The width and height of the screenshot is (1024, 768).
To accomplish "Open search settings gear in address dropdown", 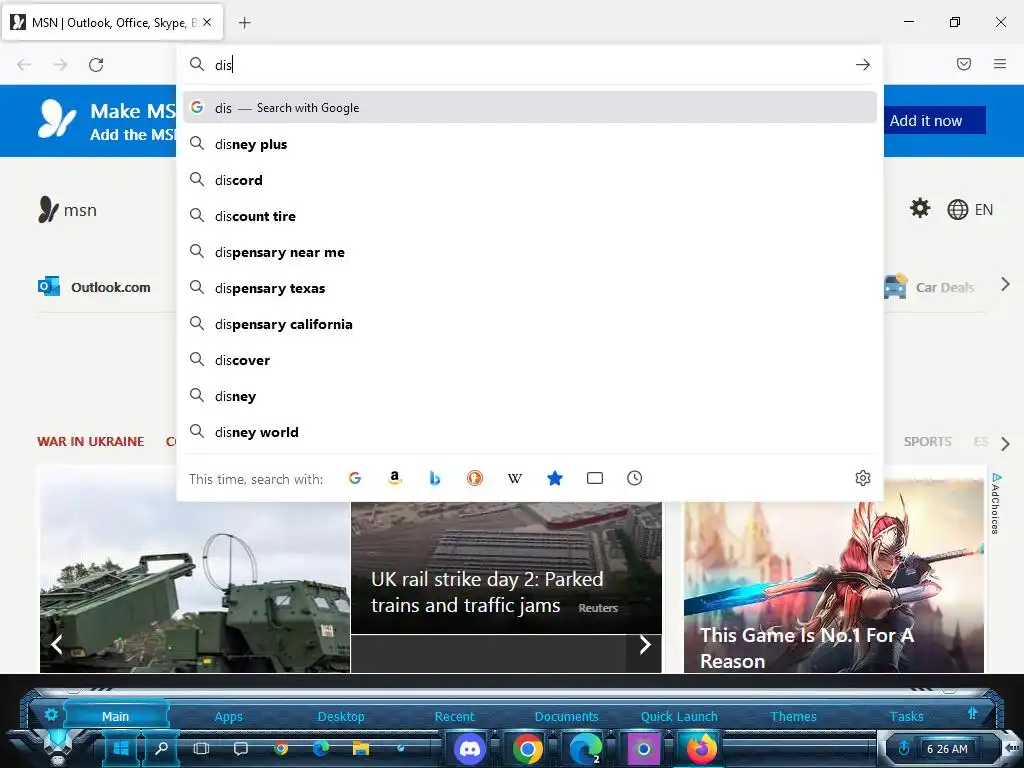I will point(863,478).
